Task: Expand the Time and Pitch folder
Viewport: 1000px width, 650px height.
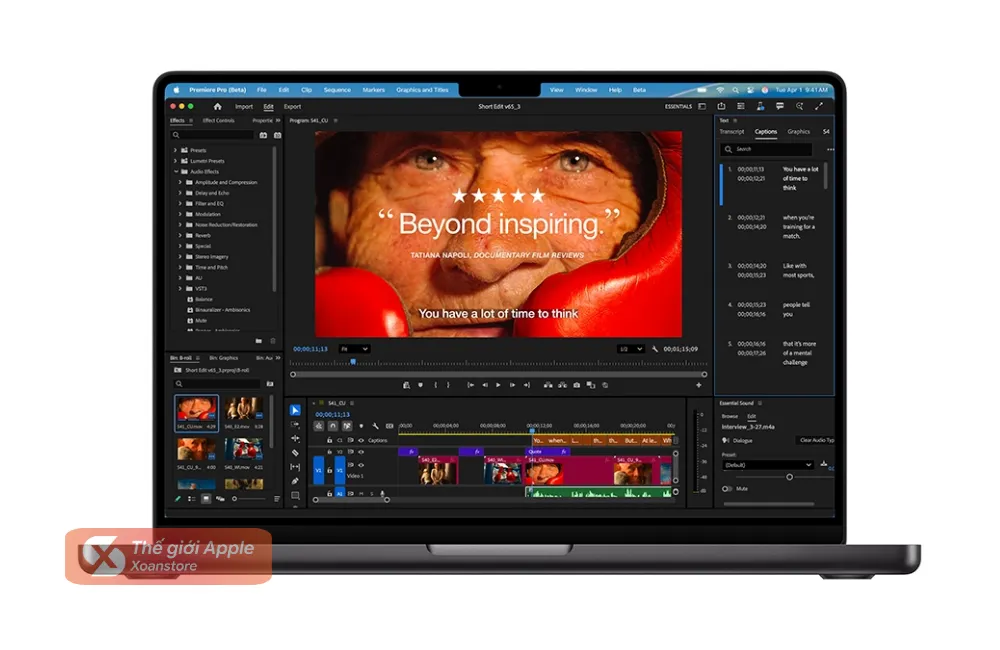Action: pos(180,267)
